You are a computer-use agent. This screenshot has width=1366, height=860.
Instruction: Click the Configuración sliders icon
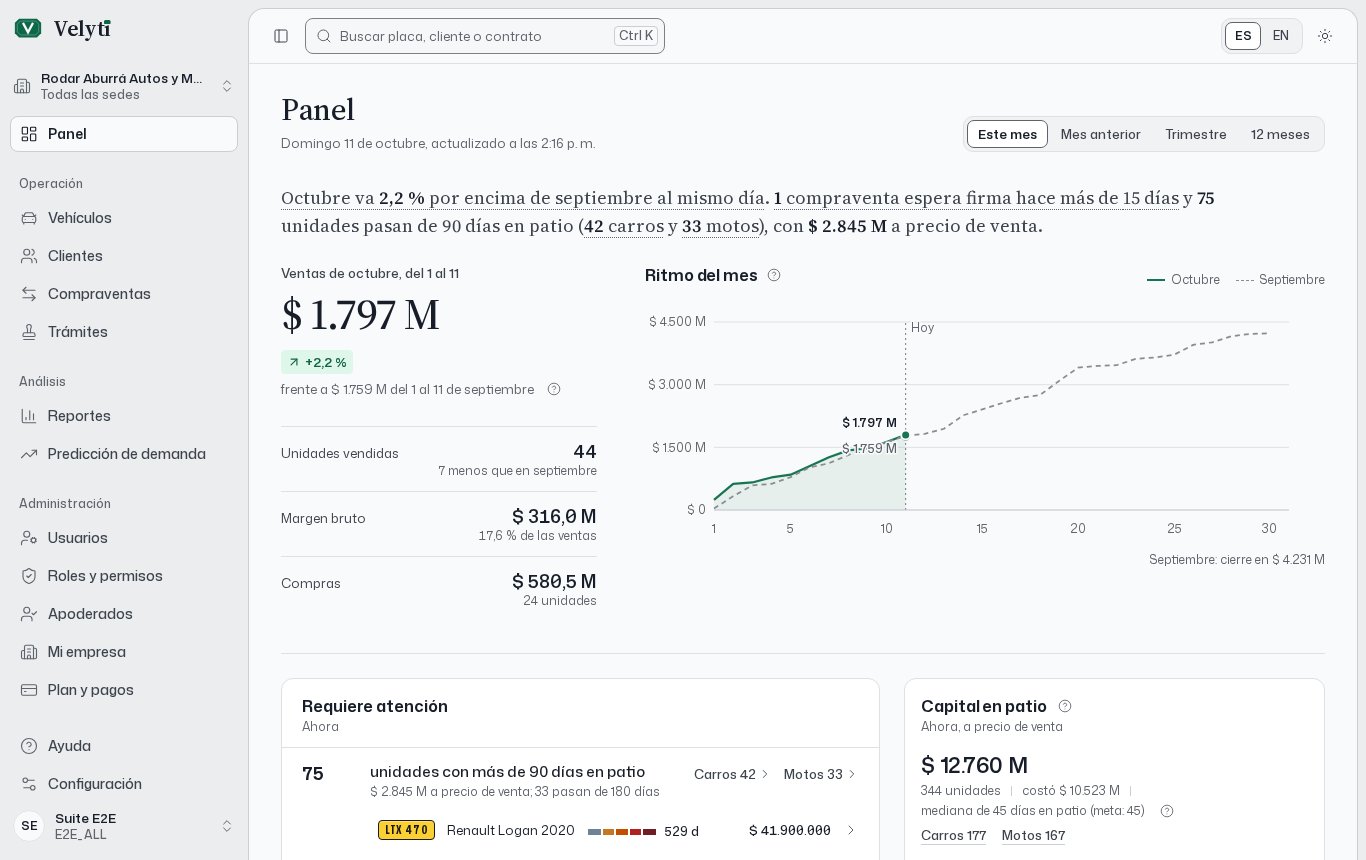point(29,784)
